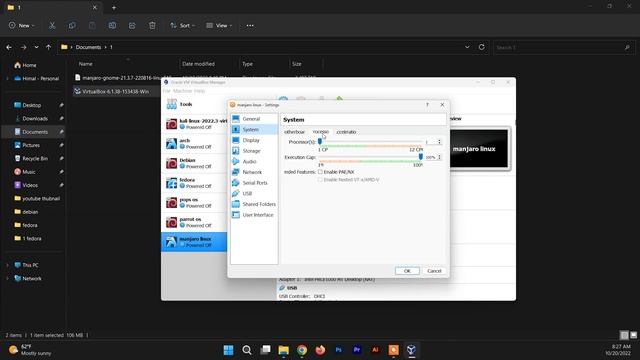640x360 pixels.
Task: Open Photoshop from the taskbar
Action: pyautogui.click(x=339, y=350)
